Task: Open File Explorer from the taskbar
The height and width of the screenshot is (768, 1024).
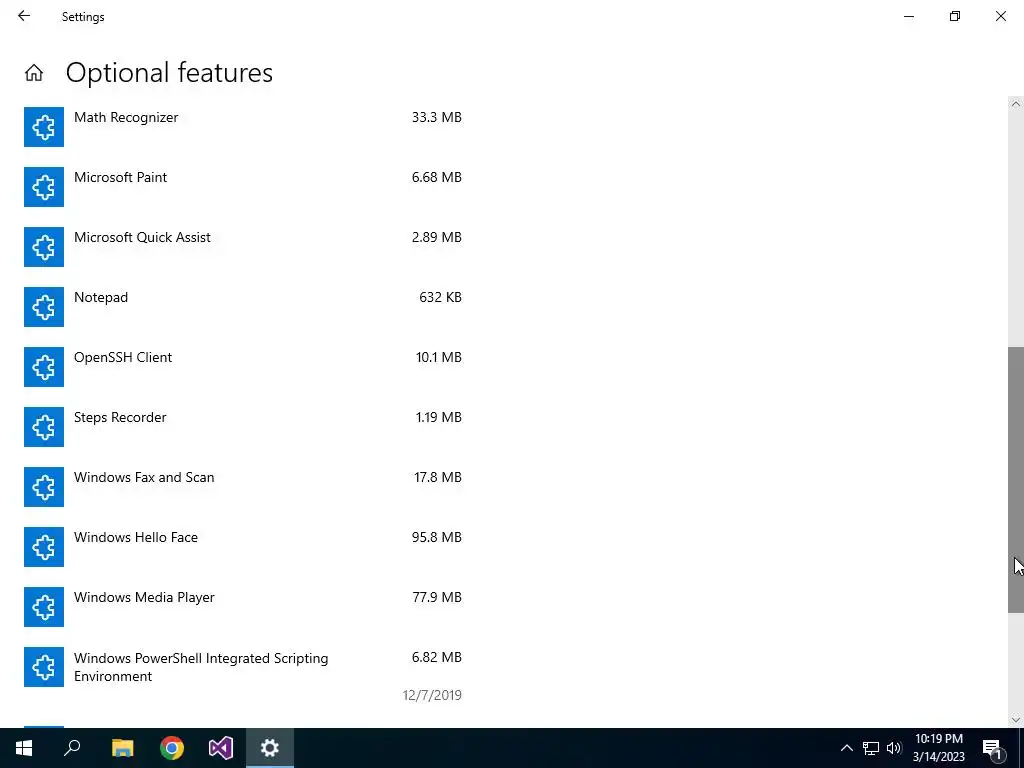Action: [x=122, y=748]
